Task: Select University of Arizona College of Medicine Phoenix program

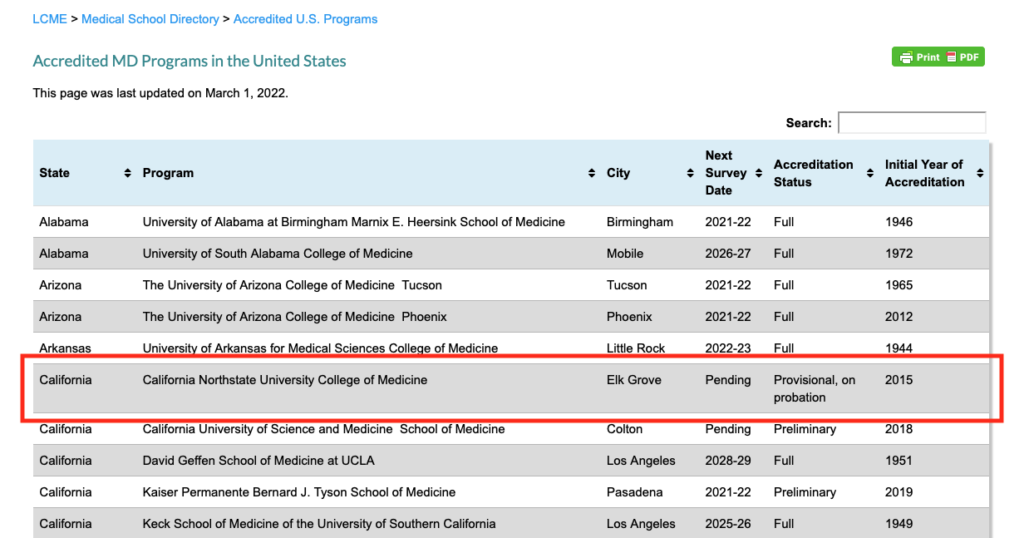Action: [x=295, y=317]
